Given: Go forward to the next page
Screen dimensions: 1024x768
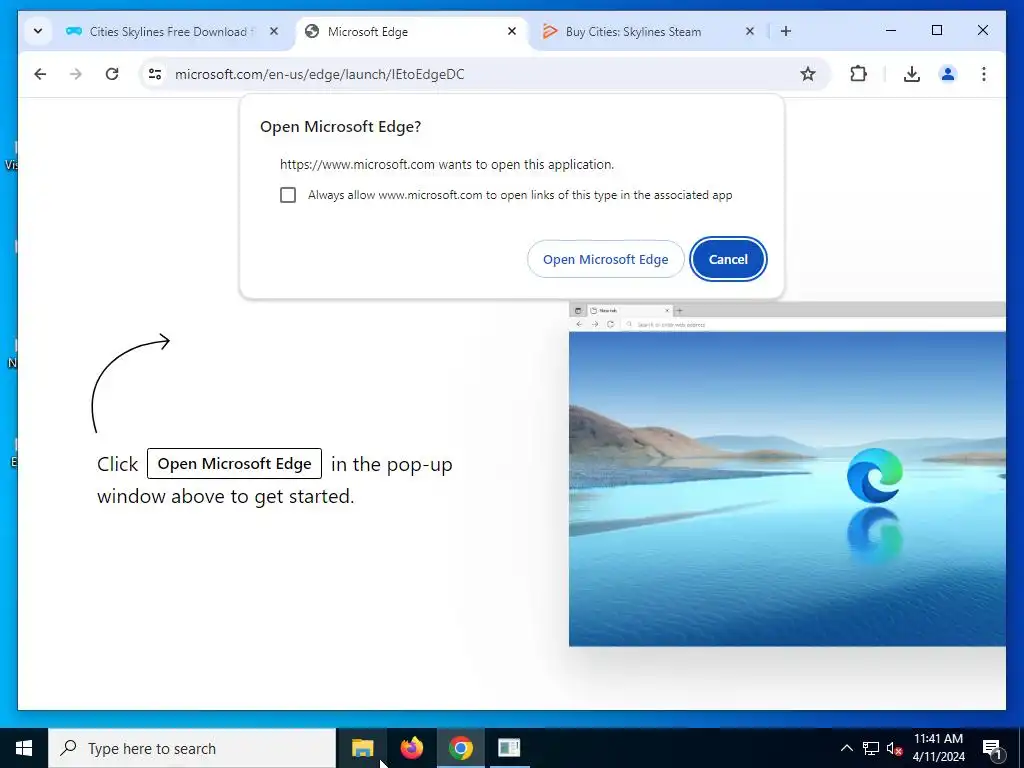Looking at the screenshot, I should [x=76, y=74].
